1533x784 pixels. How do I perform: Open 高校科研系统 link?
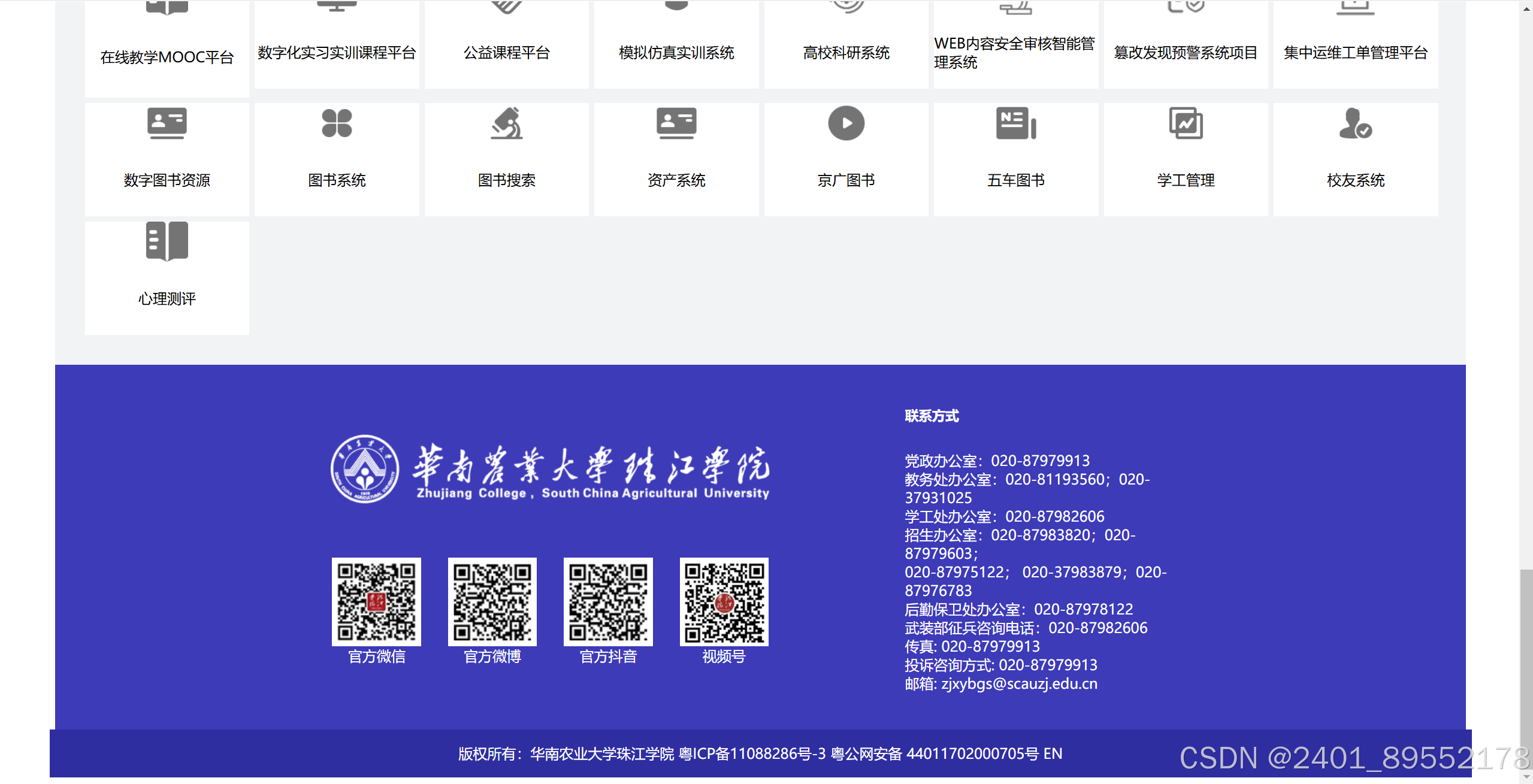click(846, 53)
